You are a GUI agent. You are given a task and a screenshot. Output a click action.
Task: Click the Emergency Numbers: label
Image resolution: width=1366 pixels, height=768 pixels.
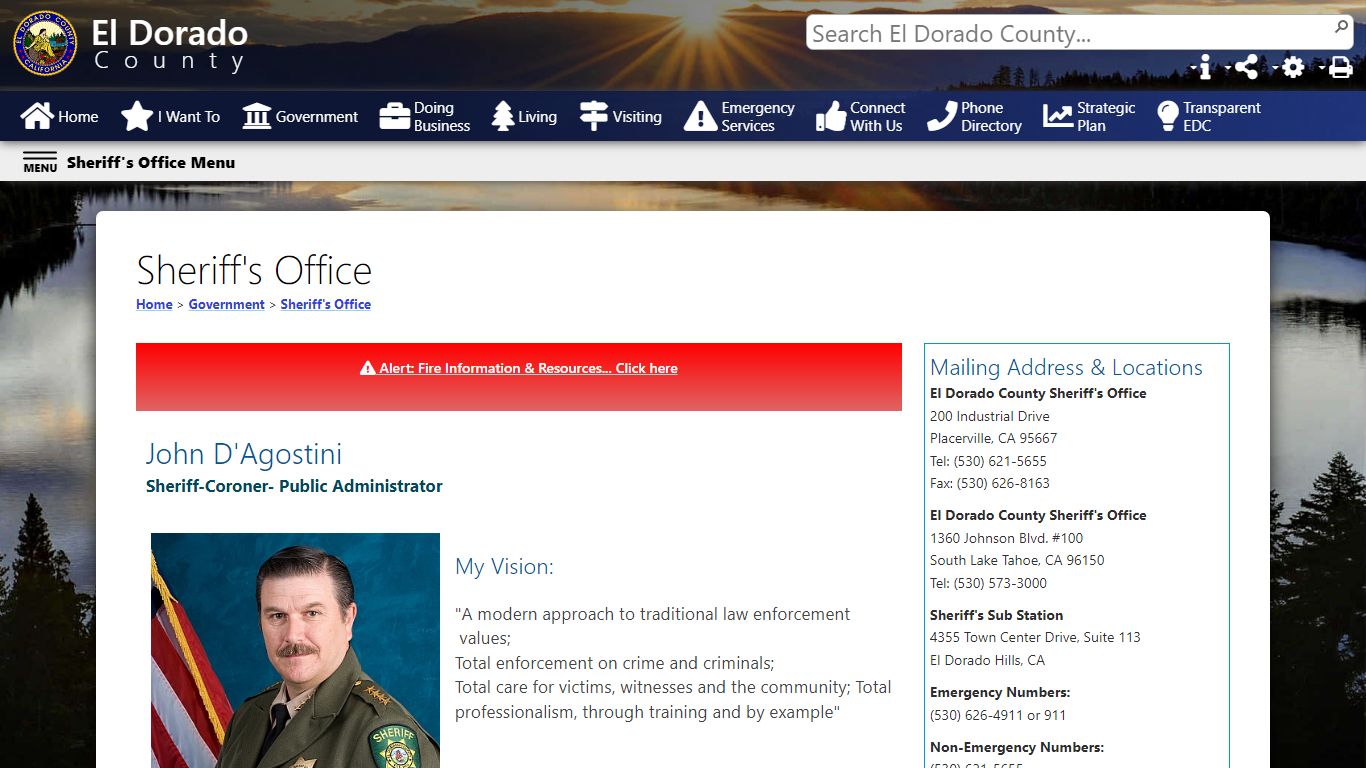[1000, 692]
